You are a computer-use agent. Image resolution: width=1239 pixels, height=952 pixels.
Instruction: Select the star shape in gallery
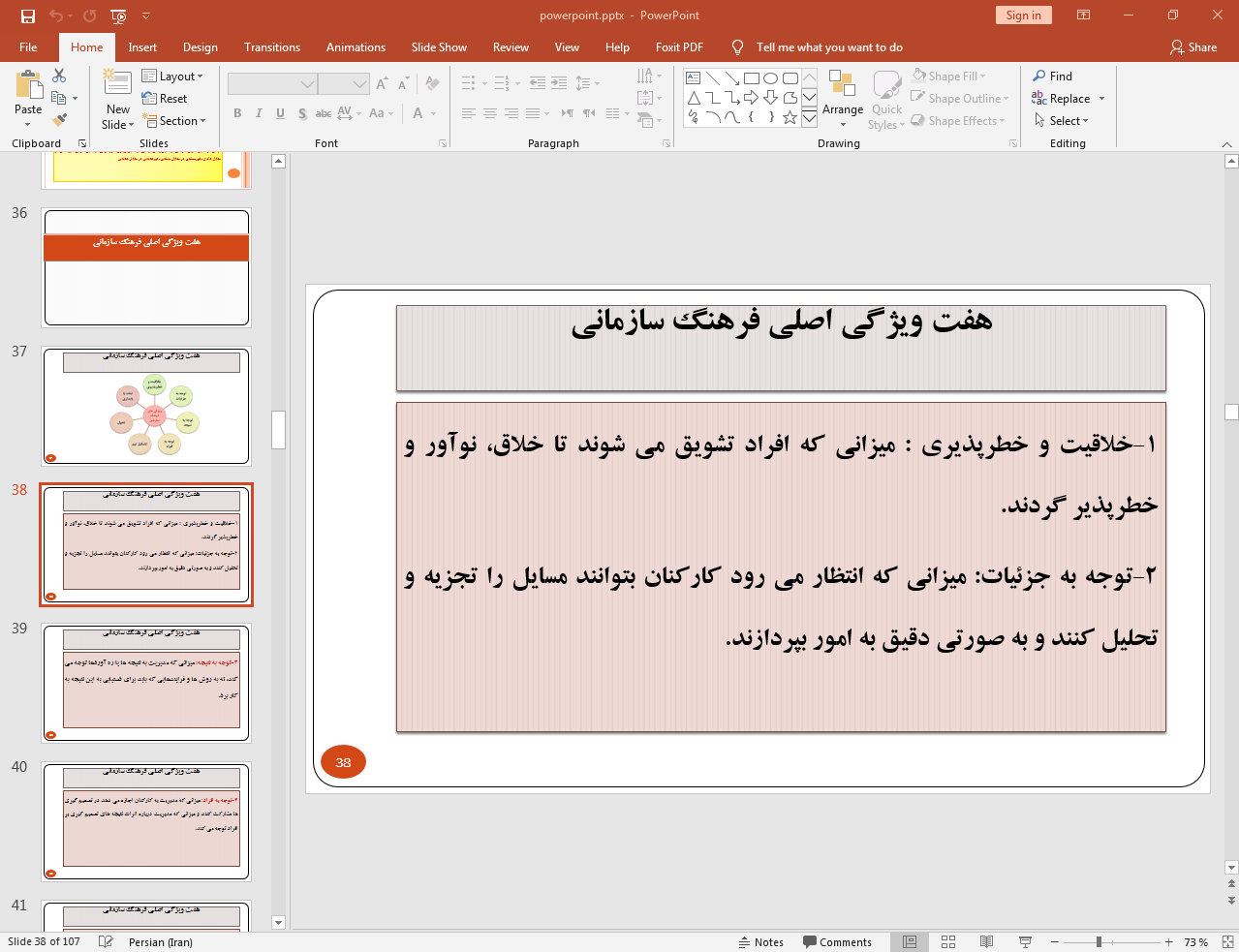tap(790, 117)
